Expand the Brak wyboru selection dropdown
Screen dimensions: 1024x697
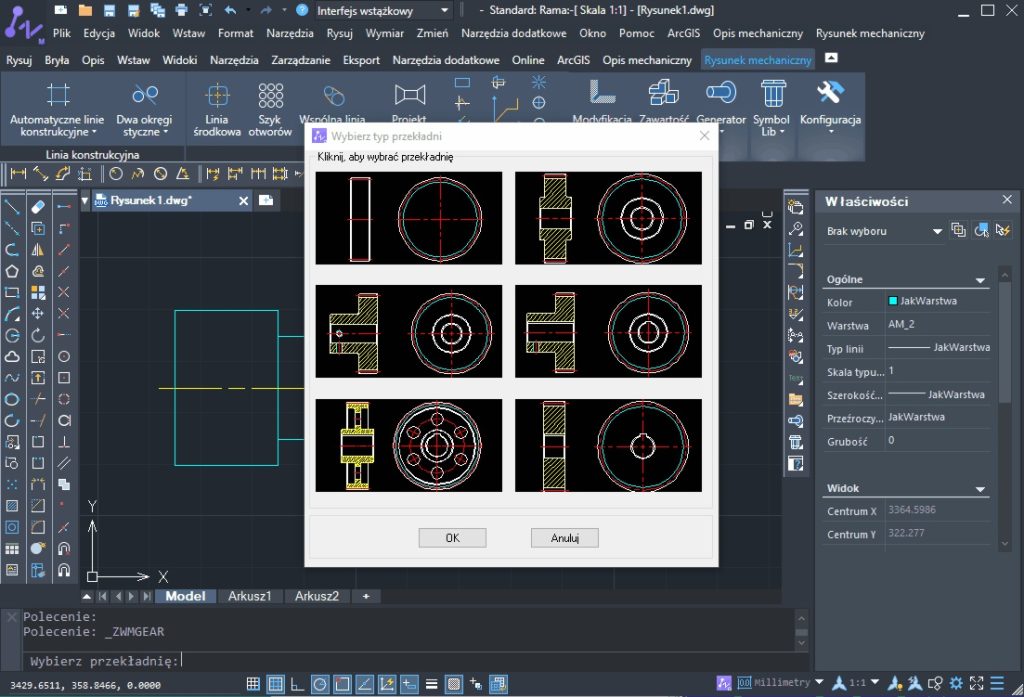coord(937,231)
